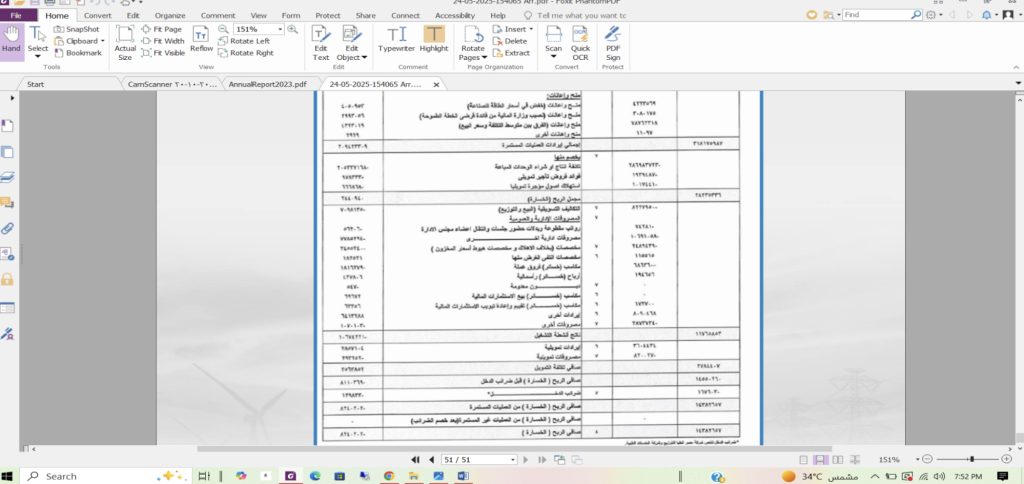Open the layers panel in sidebar

tap(8, 178)
